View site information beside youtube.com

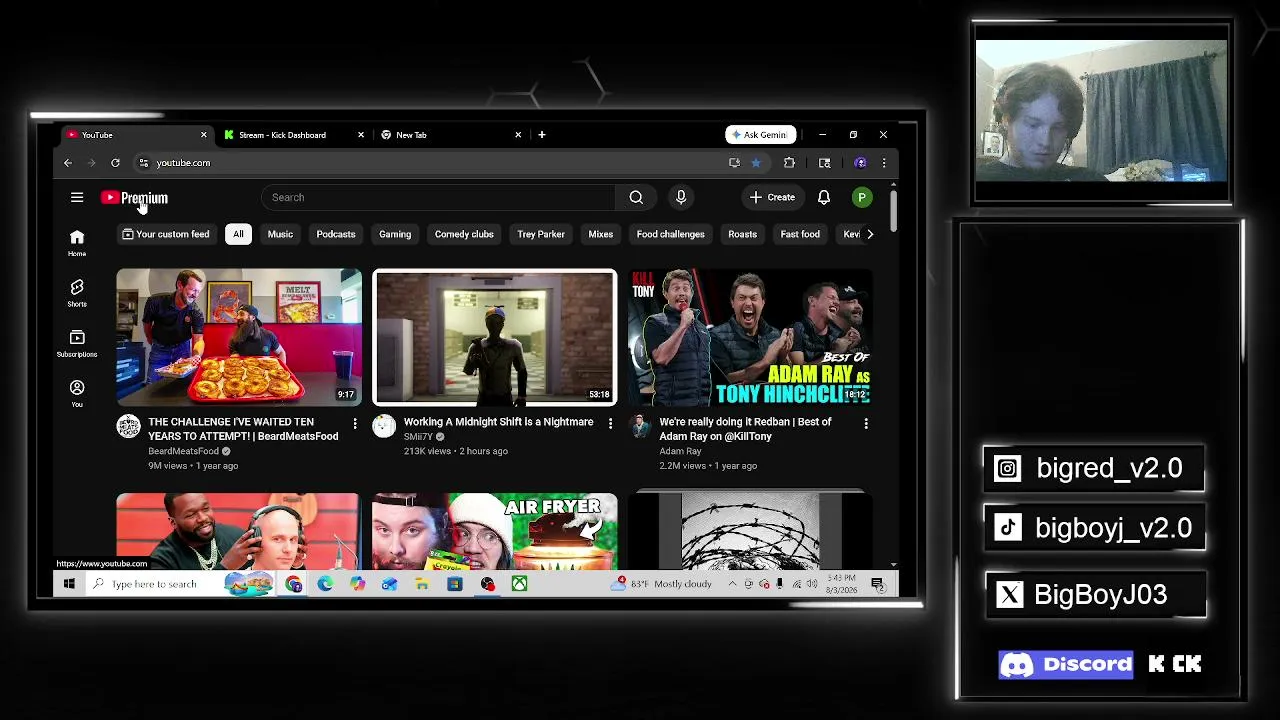[x=144, y=163]
